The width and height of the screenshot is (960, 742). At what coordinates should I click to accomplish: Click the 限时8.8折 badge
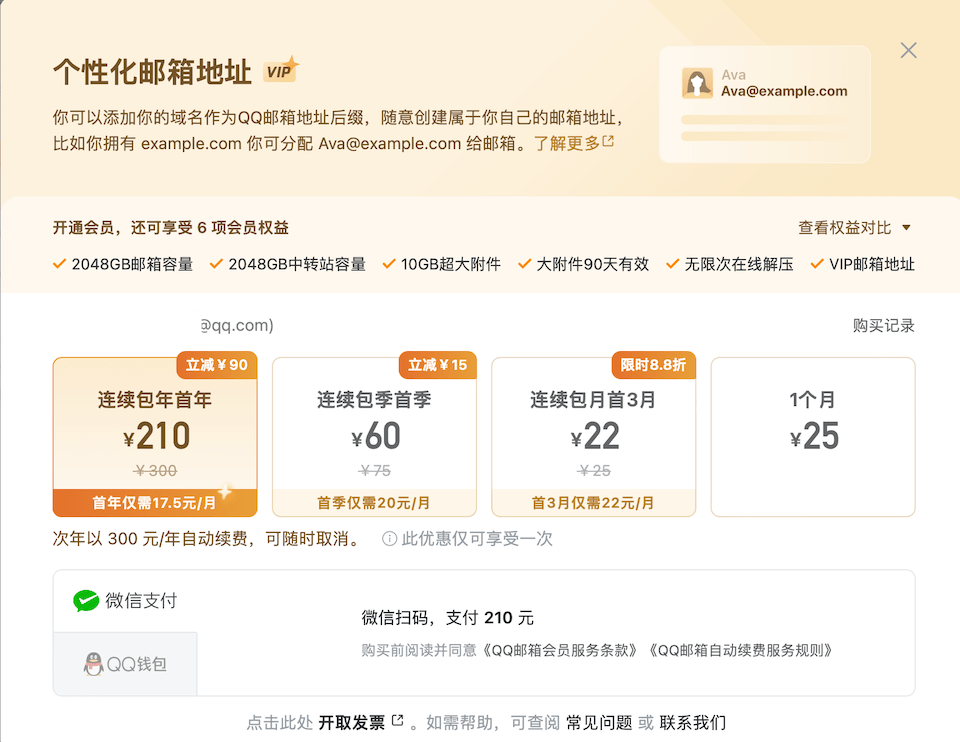[x=653, y=365]
